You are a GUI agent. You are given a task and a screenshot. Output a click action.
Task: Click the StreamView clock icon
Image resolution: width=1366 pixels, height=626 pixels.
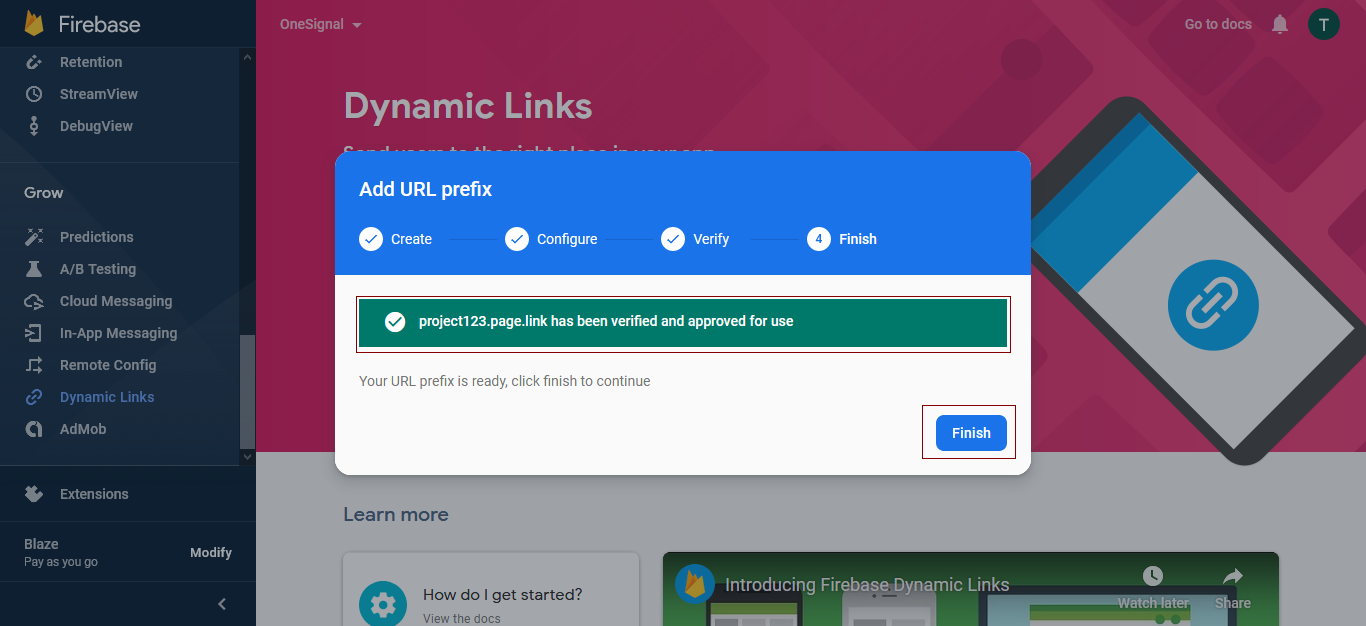pyautogui.click(x=34, y=94)
